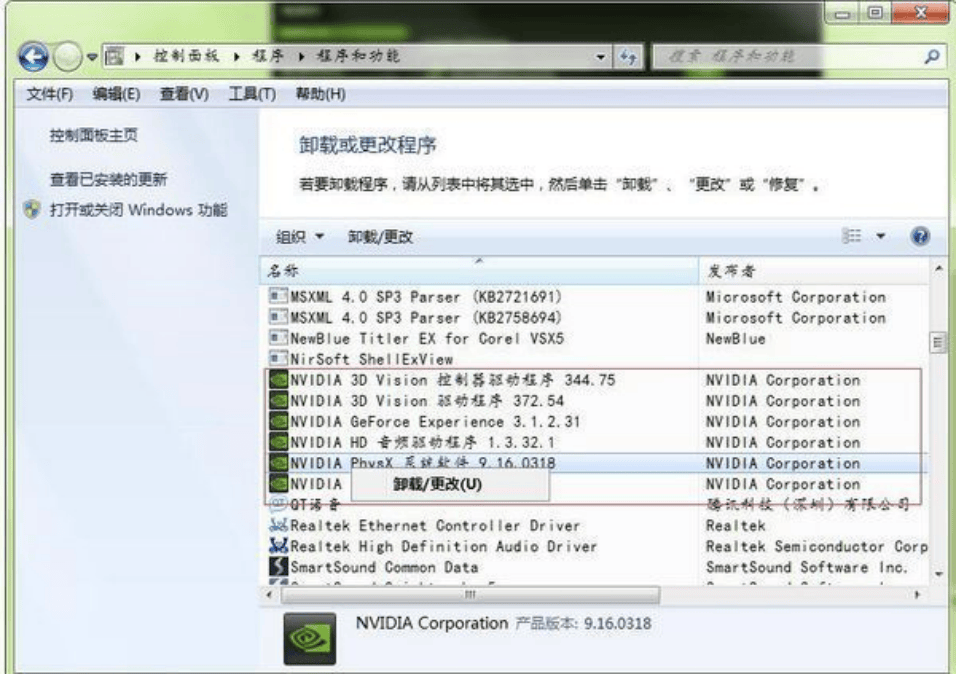The width and height of the screenshot is (957, 675).
Task: Click Microsoft Corporation publisher of KB2721691
Action: [x=795, y=297]
